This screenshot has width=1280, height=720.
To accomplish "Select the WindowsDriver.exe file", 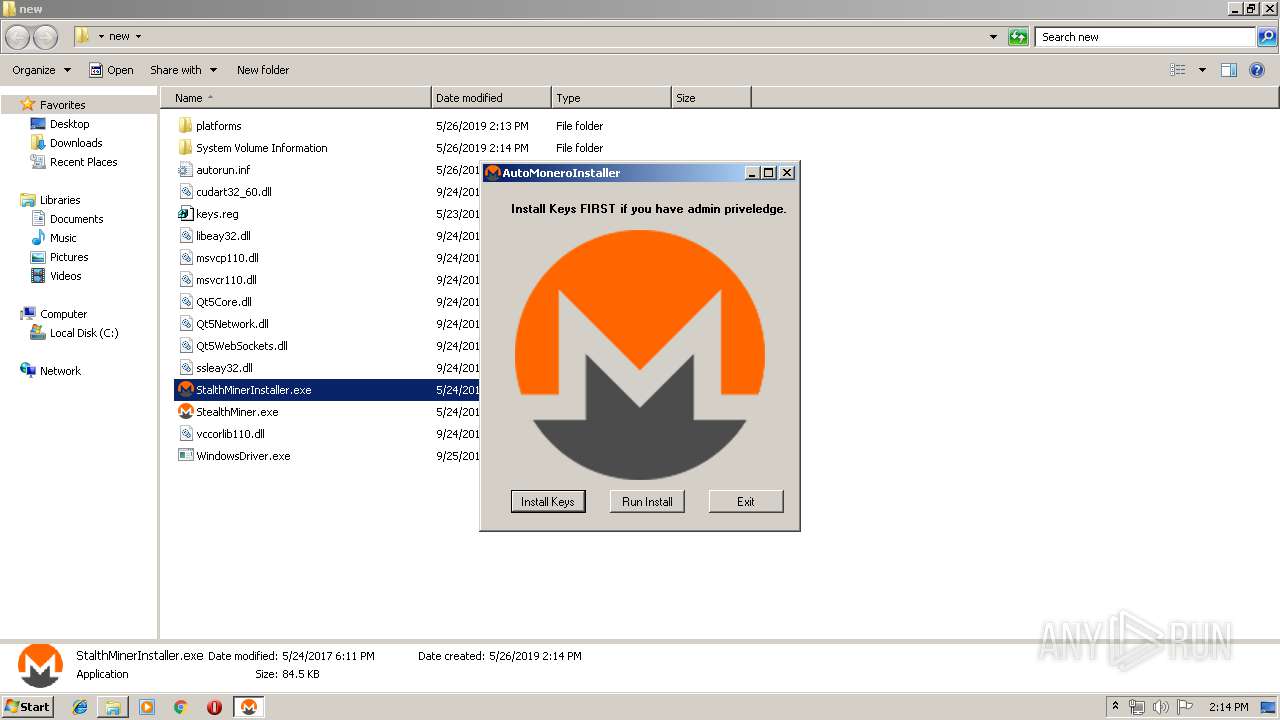I will coord(243,456).
